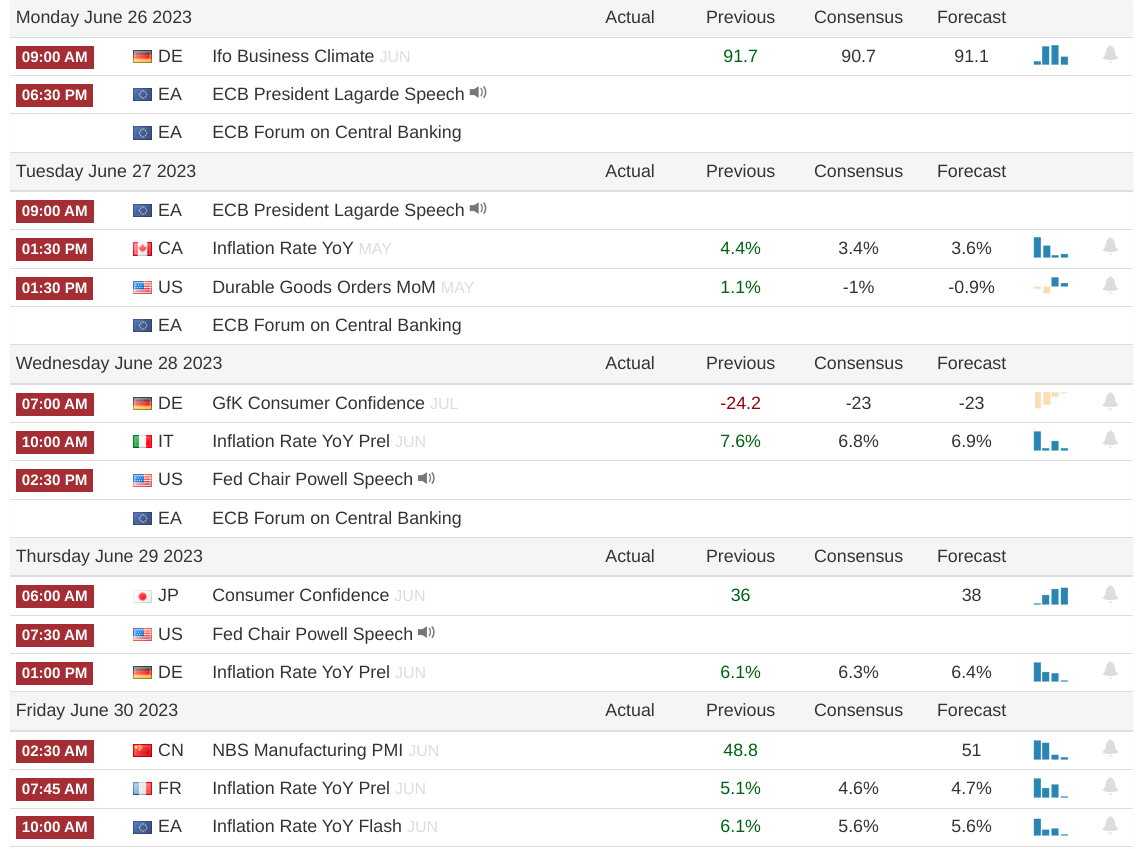
Task: Open chart icon for Italy Inflation Rate YoY Prel
Action: [x=1050, y=441]
